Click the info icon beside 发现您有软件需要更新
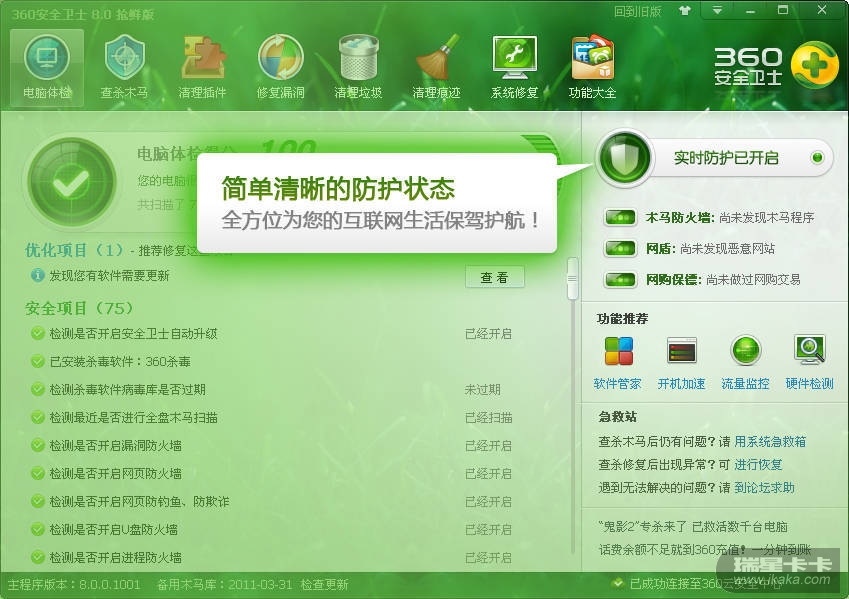This screenshot has width=849, height=599. (x=37, y=276)
